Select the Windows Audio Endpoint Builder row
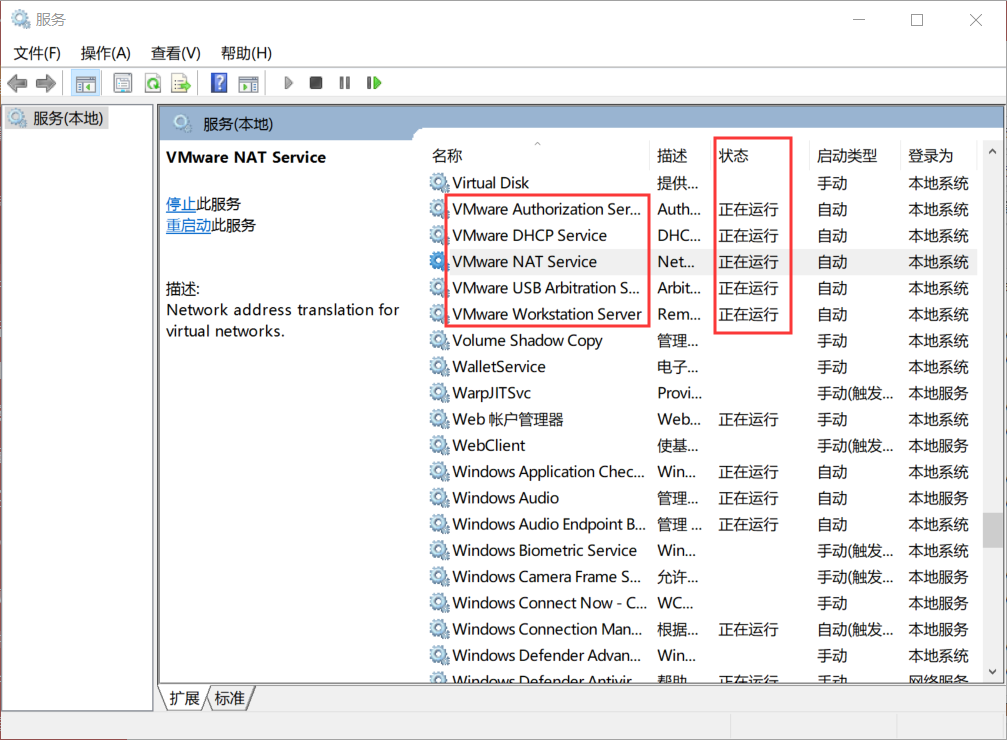 (x=703, y=524)
